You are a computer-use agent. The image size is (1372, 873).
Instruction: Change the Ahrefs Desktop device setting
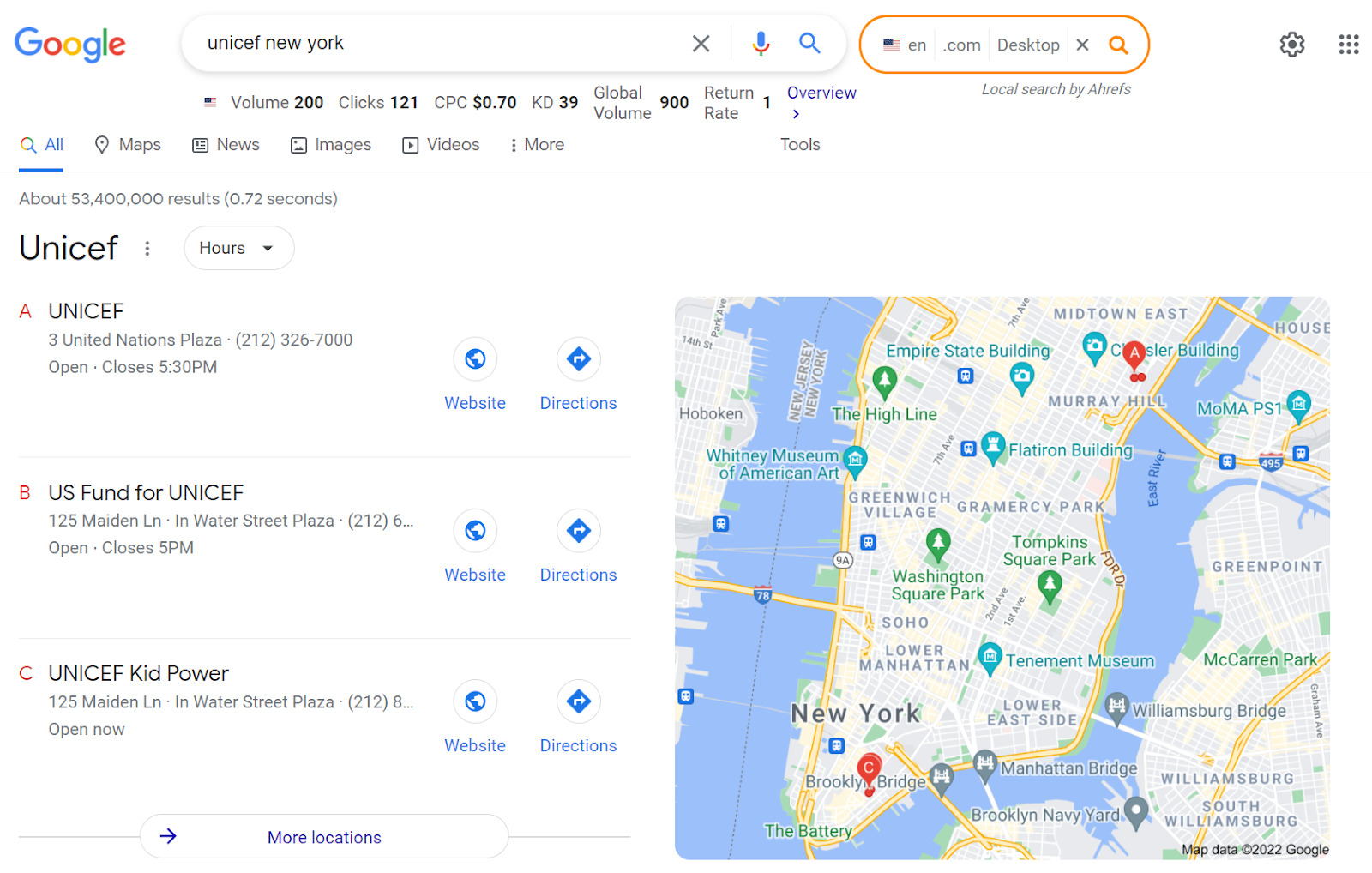point(1028,45)
